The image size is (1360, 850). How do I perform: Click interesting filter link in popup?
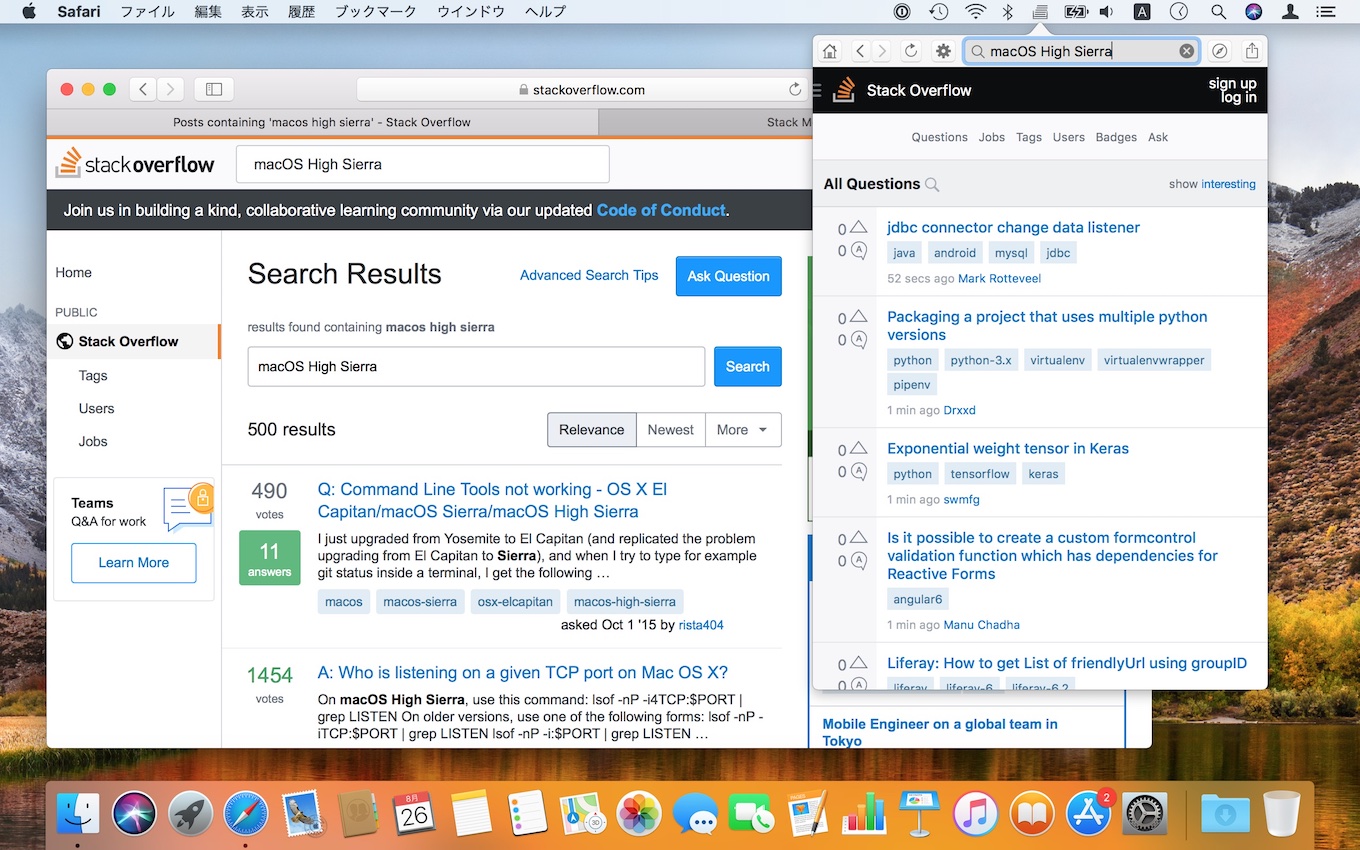coord(1228,184)
